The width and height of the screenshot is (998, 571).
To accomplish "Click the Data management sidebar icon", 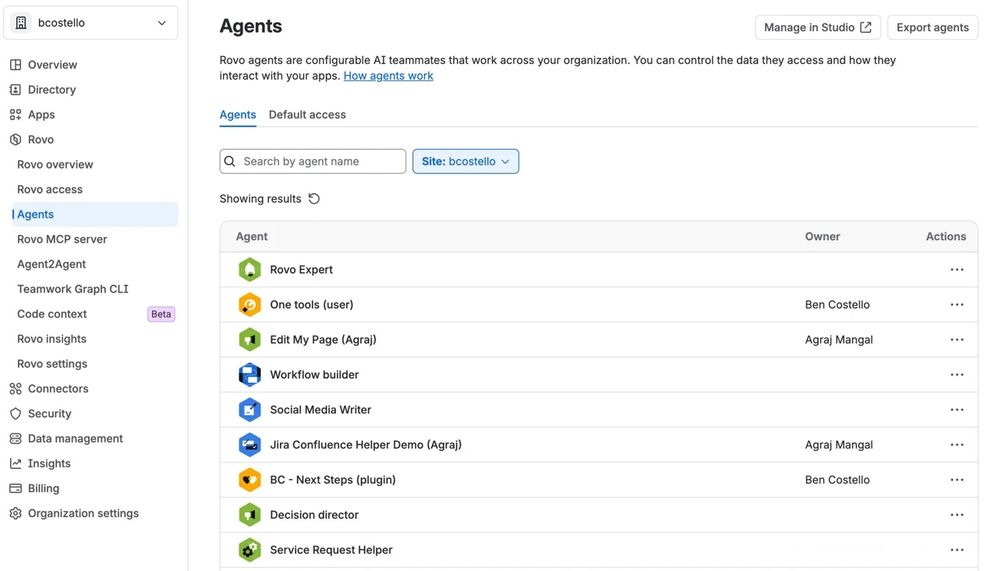I will pyautogui.click(x=15, y=438).
